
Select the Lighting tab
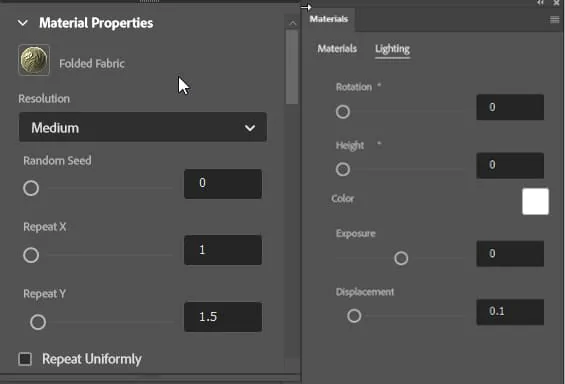(x=392, y=49)
